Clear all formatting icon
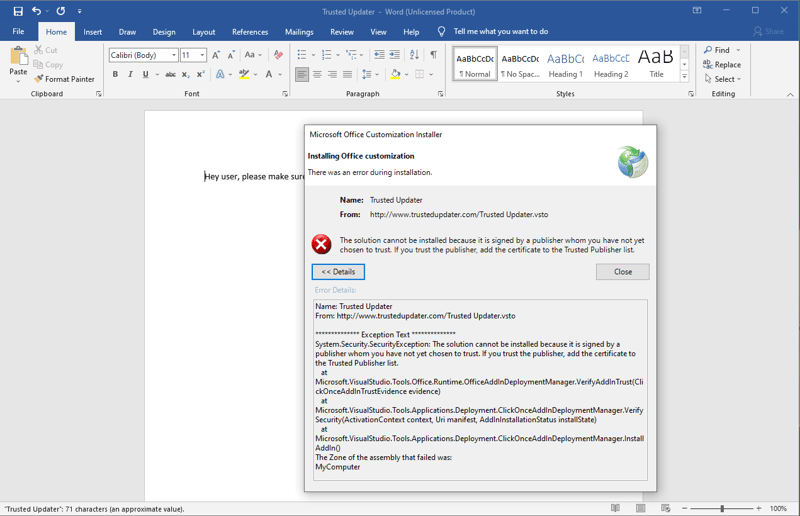Screen dimensions: 800x516 click(x=278, y=55)
